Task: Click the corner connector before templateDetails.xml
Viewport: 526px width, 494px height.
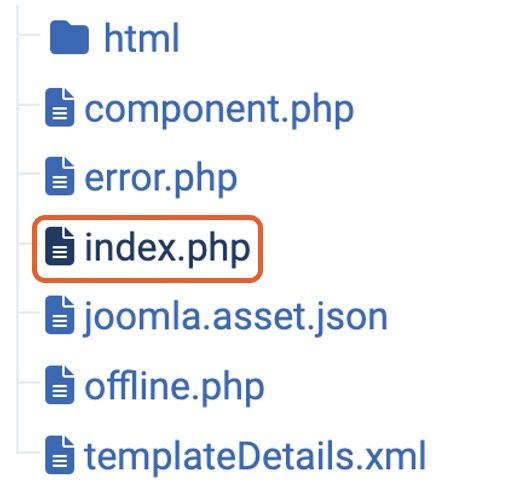Action: pos(29,452)
